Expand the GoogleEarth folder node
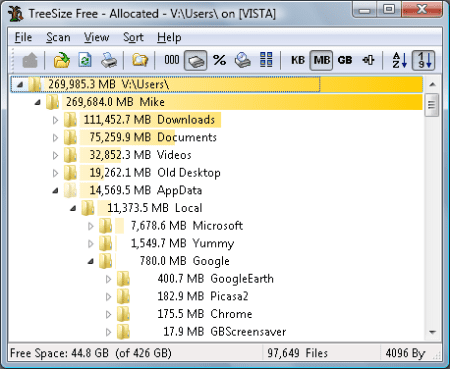 (108, 279)
